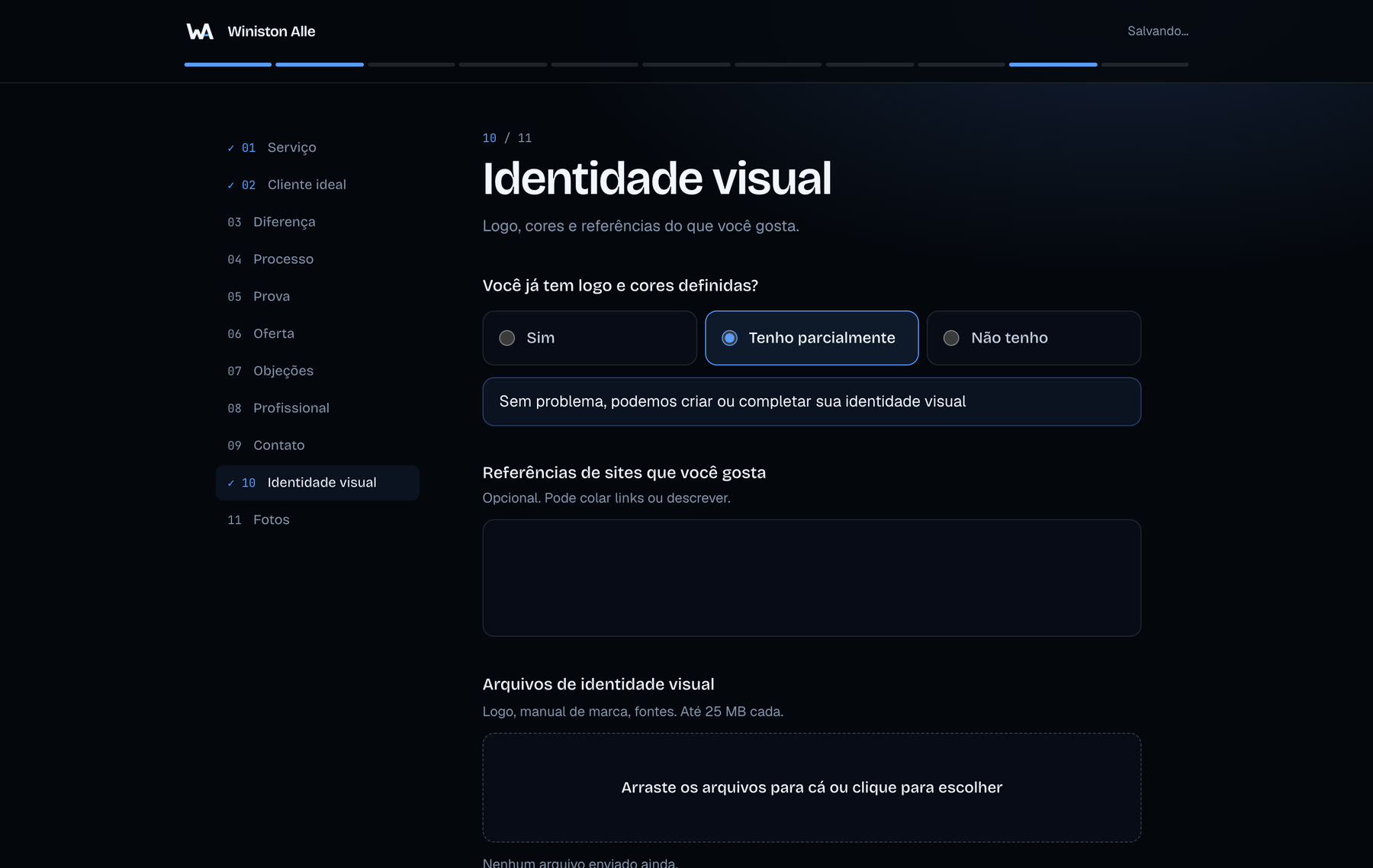Open step 08 Profissional
Viewport: 1373px width, 868px height.
(x=317, y=408)
